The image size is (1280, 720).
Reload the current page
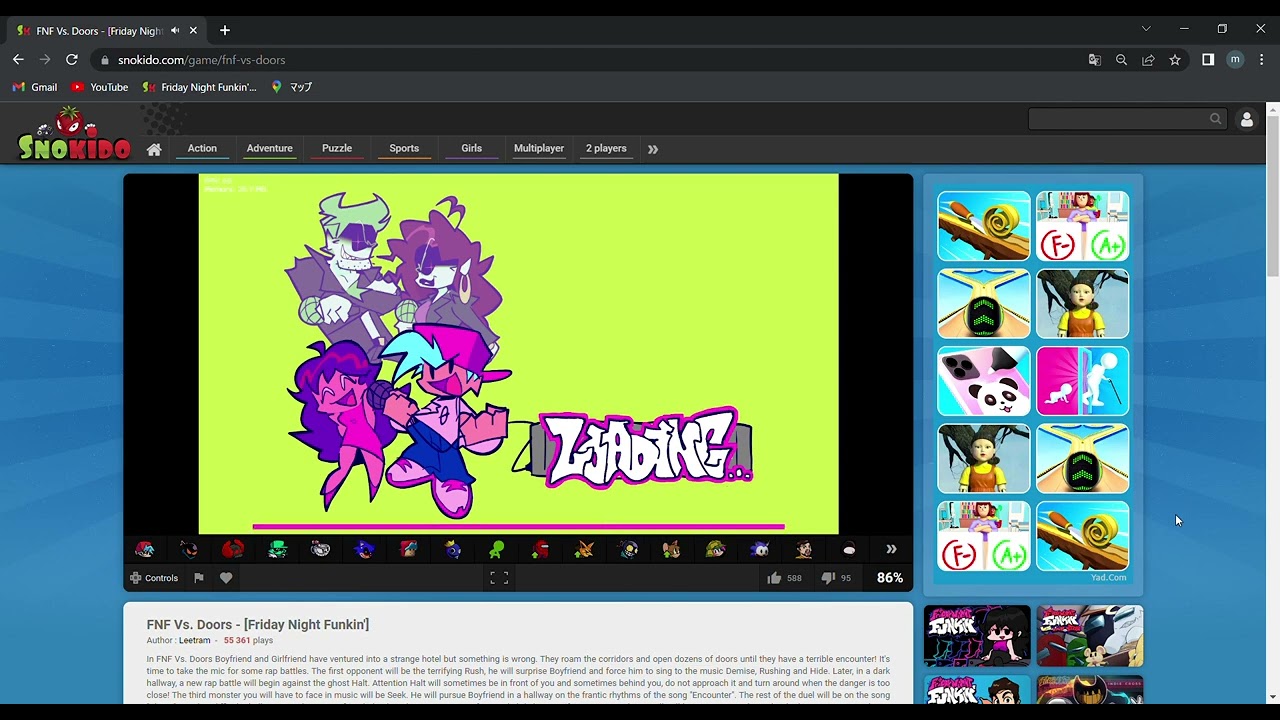[x=72, y=60]
